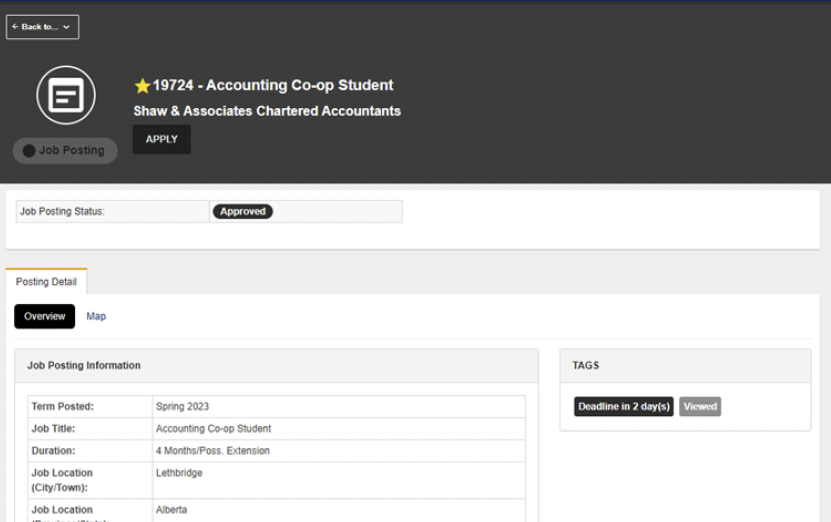Click the Job Posting Information panel header
Screen dimensions: 831x522
click(84, 366)
